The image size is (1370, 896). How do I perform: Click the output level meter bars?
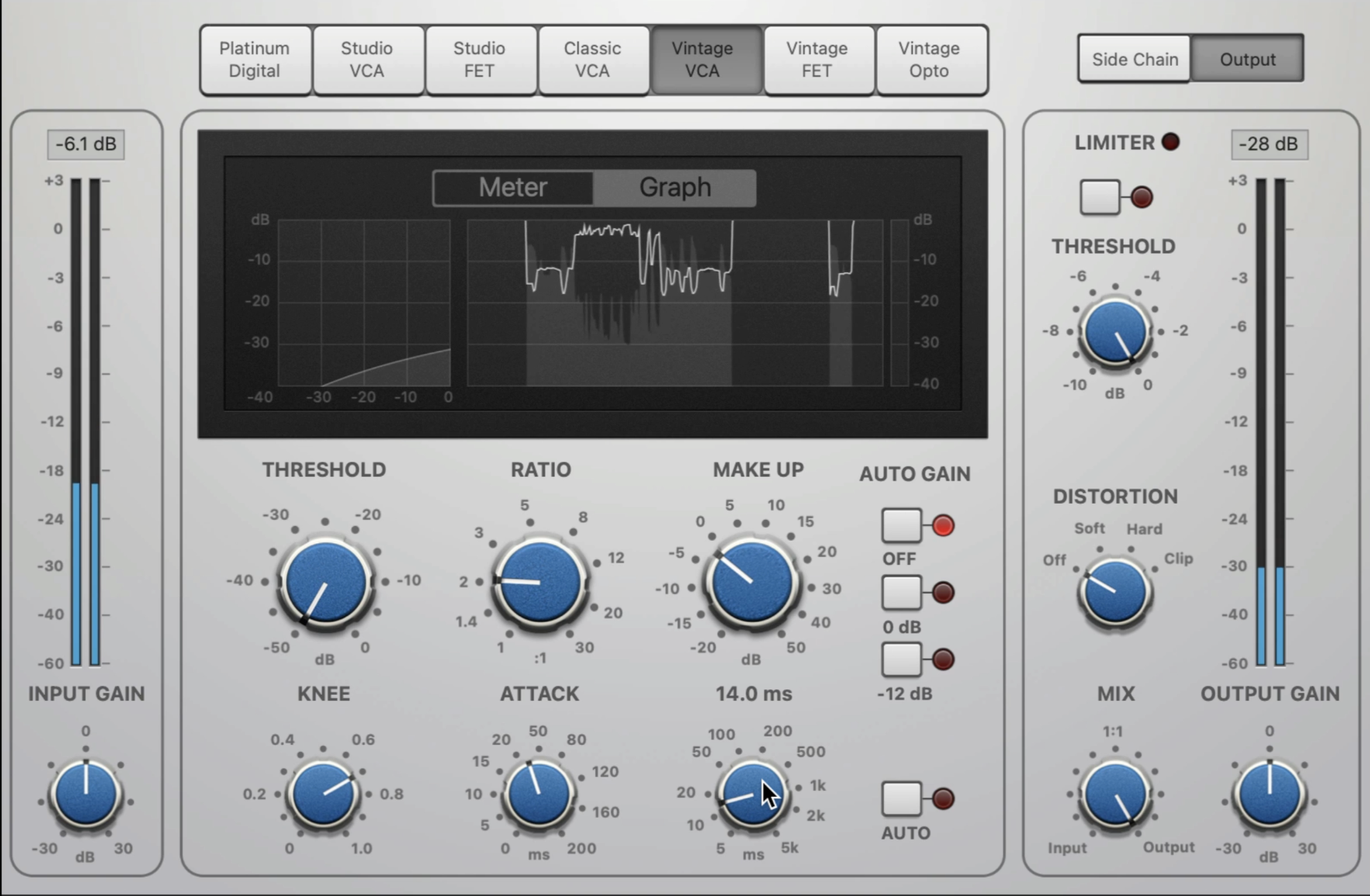[1270, 422]
